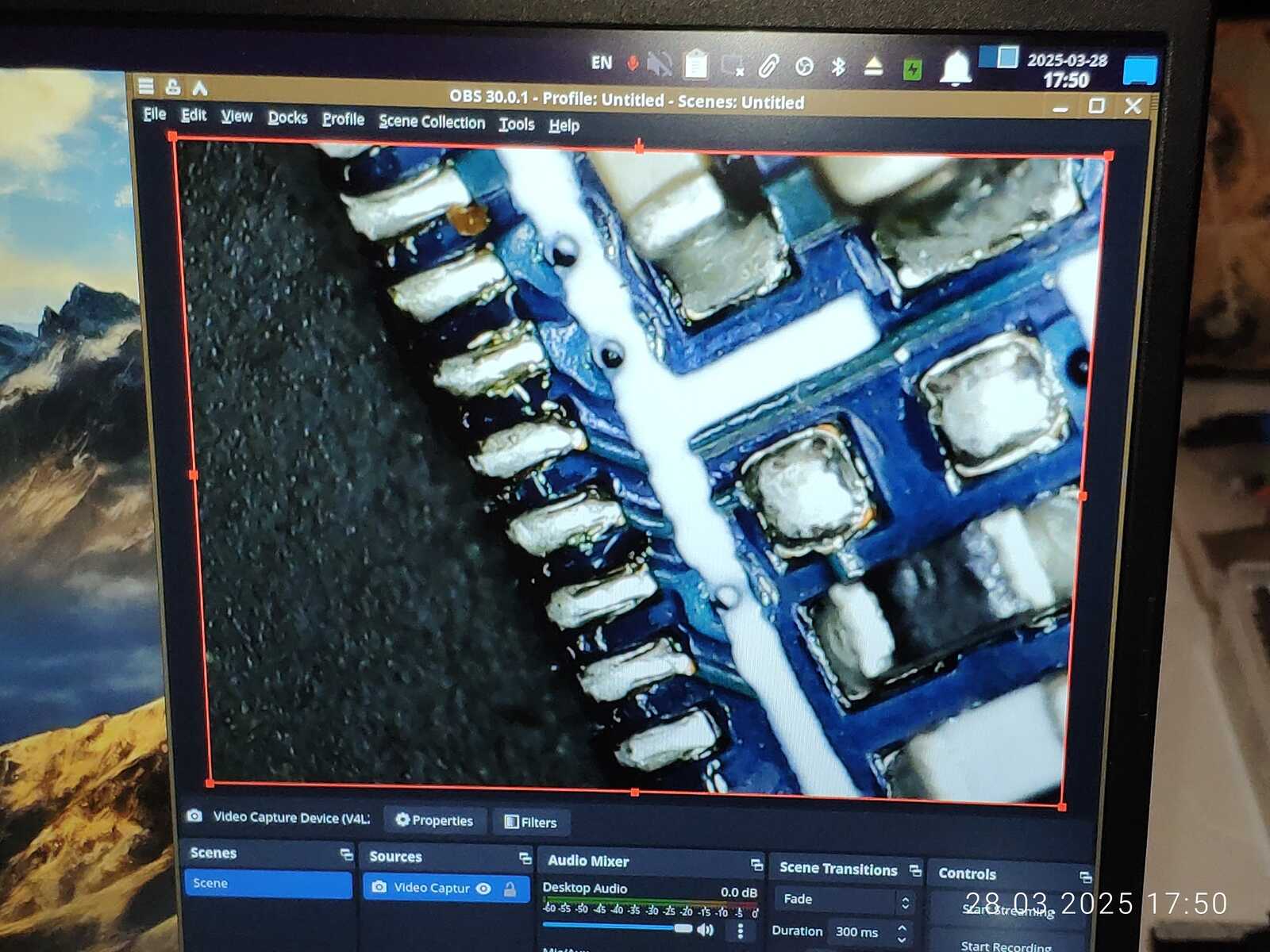Viewport: 1270px width, 952px height.
Task: Click the Start Streaming button
Action: click(x=1006, y=911)
